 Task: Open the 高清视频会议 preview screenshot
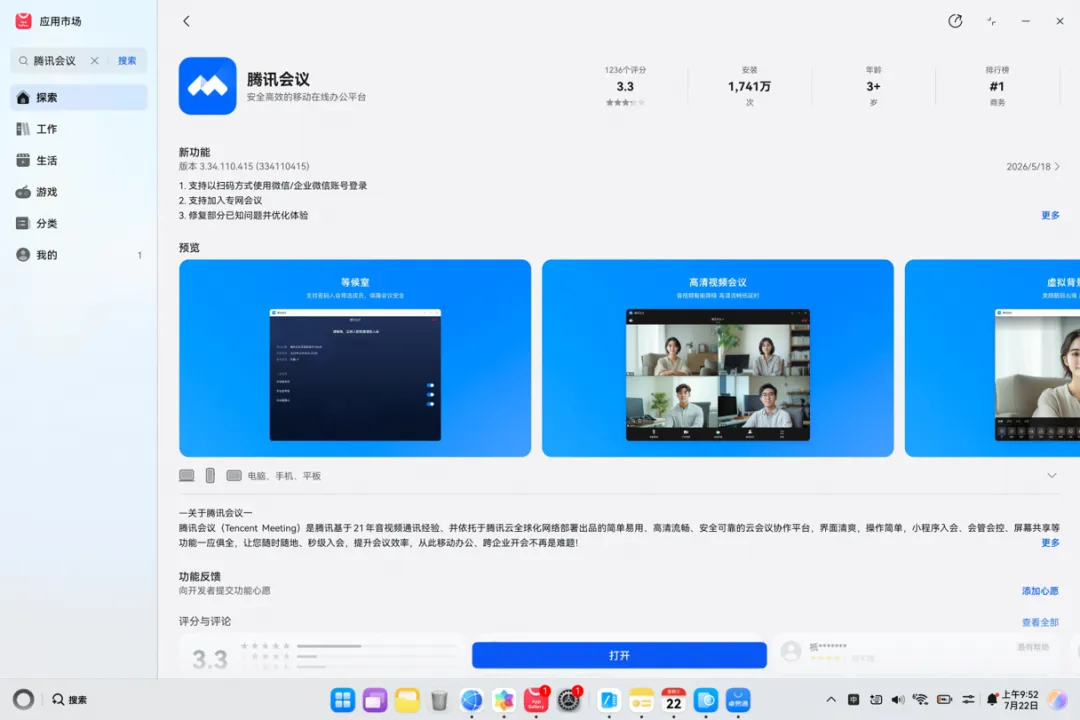coord(718,358)
